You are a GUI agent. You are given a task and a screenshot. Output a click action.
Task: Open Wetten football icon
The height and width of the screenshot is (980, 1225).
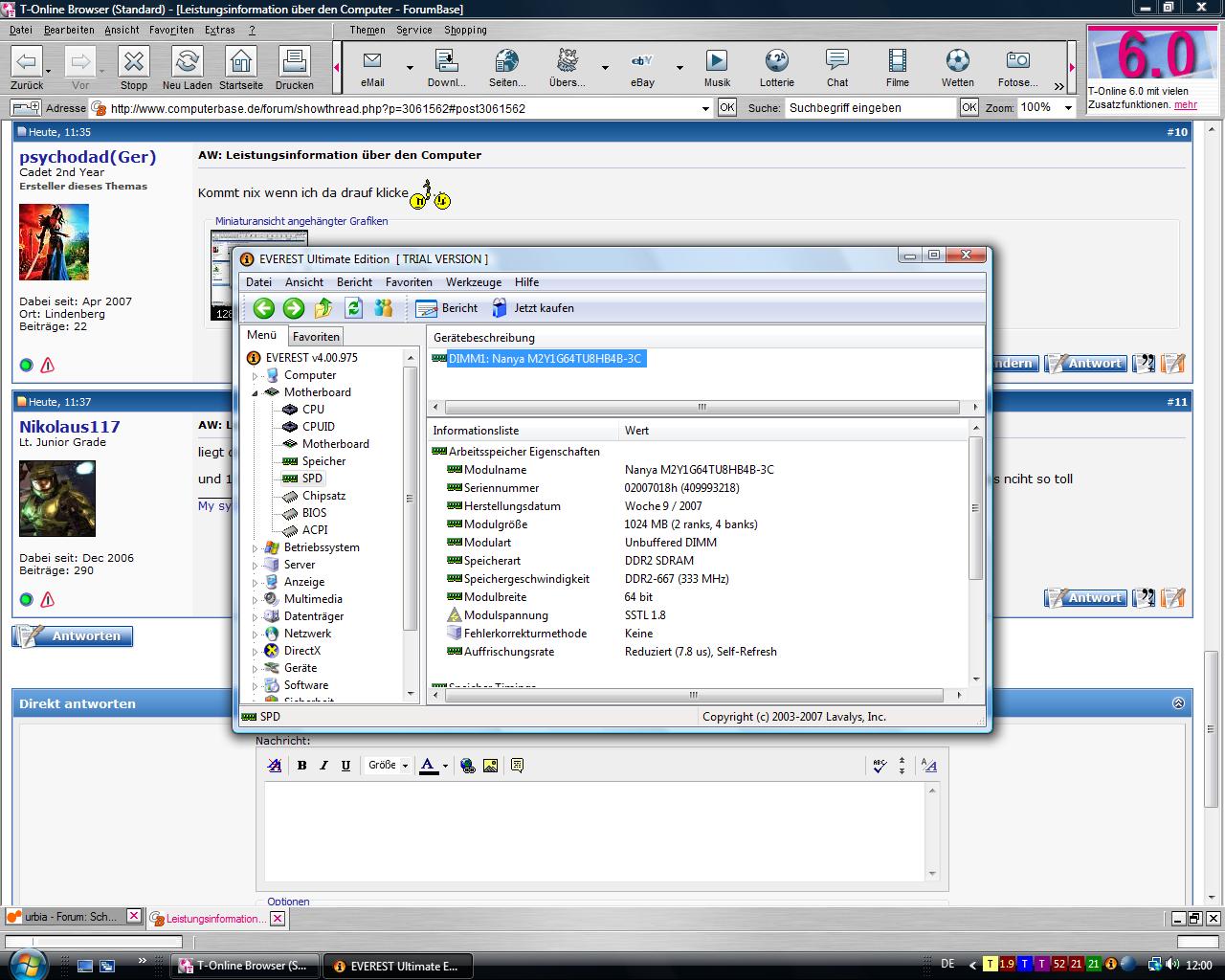[x=958, y=69]
